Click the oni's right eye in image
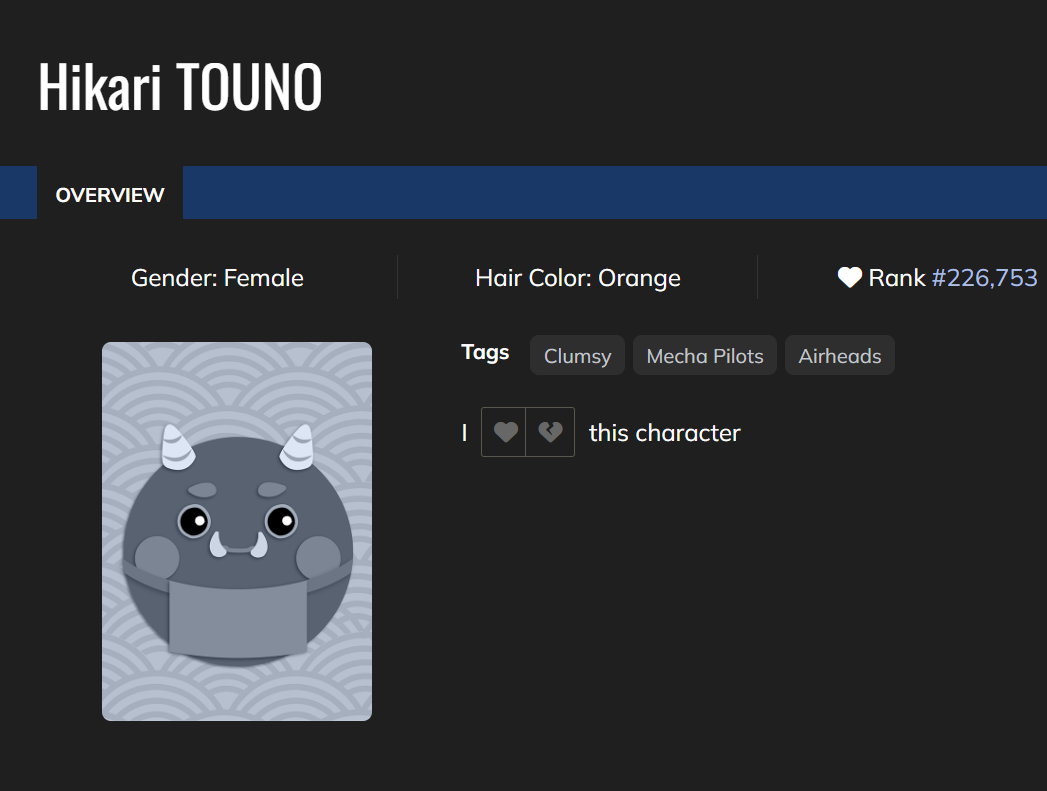 [281, 521]
